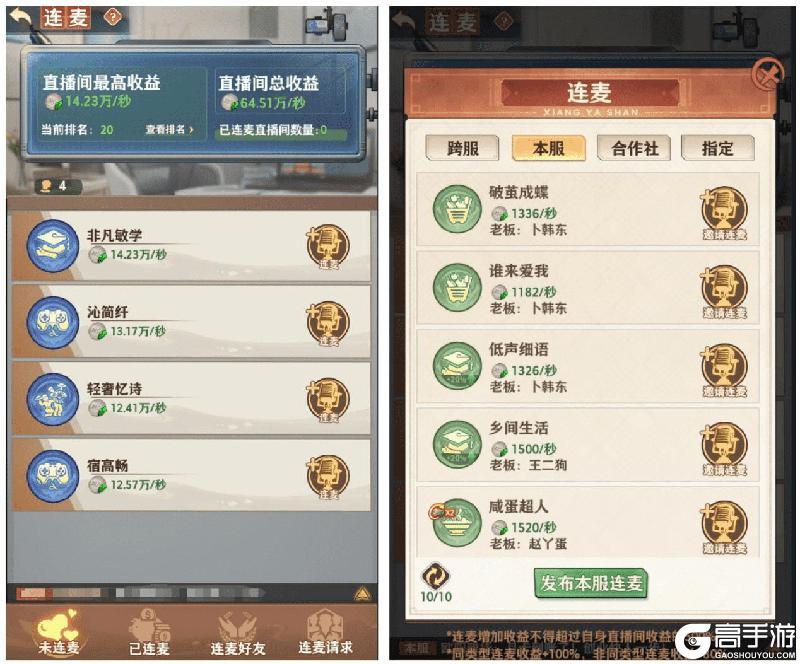Select the 本服 tab

[x=548, y=148]
